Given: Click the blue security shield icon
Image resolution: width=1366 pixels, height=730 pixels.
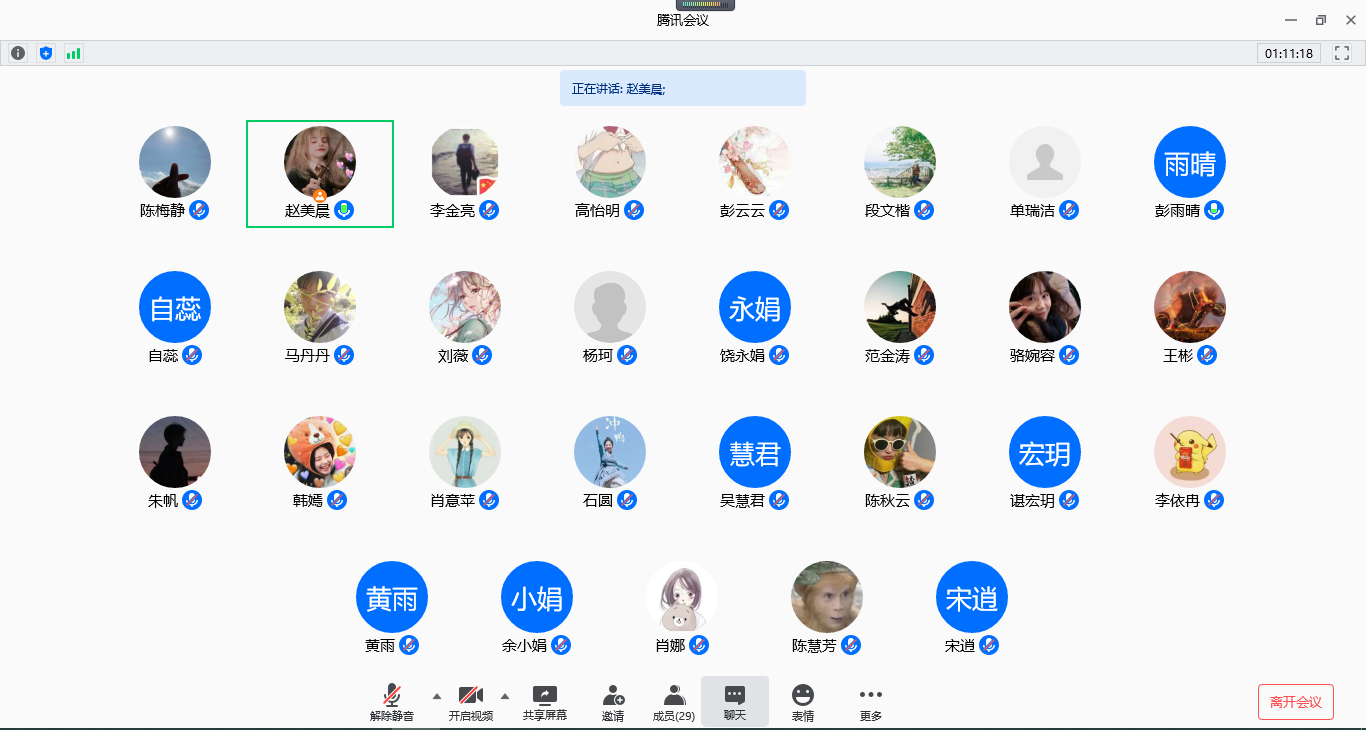Looking at the screenshot, I should tap(45, 53).
